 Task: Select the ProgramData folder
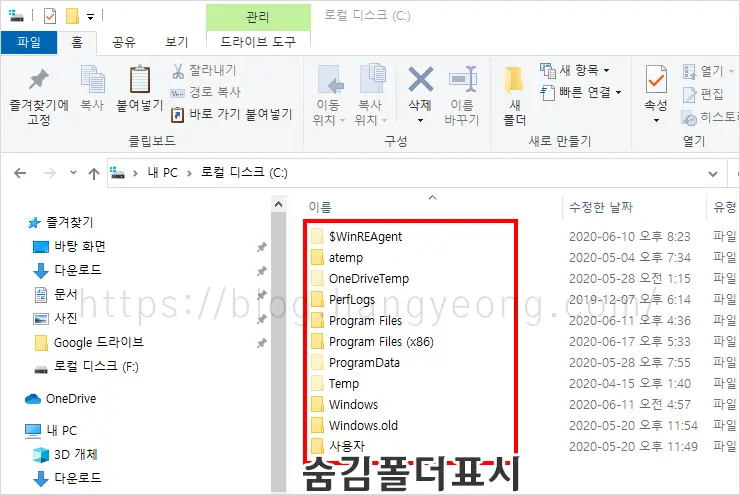[x=355, y=362]
